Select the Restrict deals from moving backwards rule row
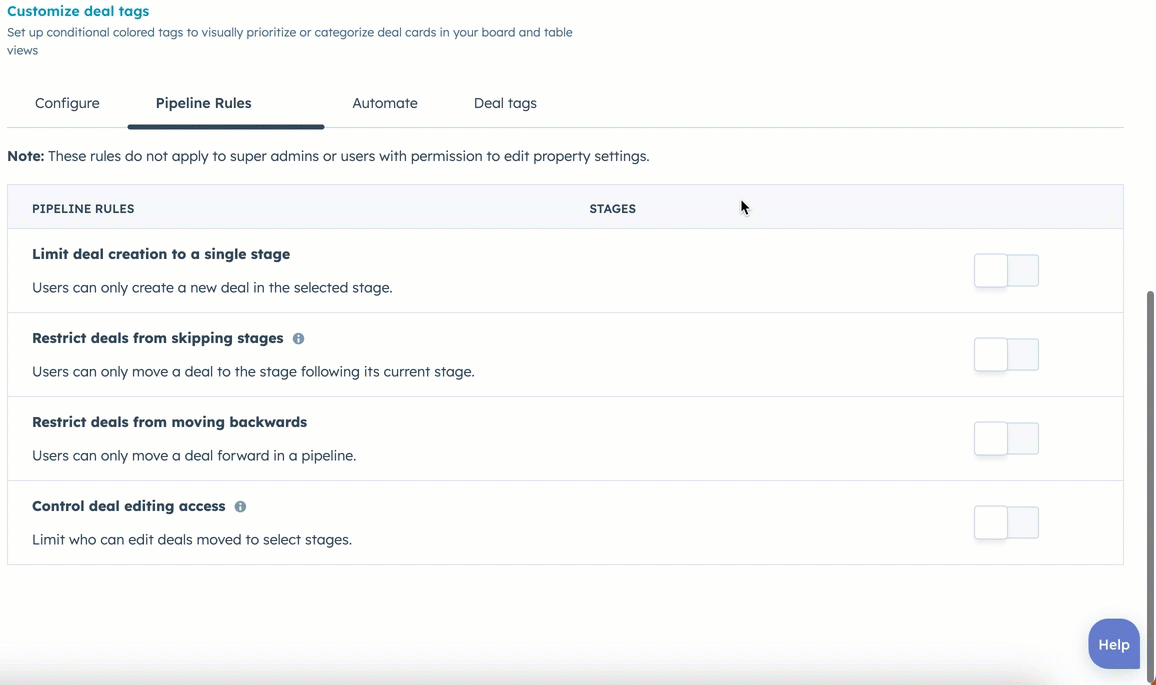 click(x=169, y=421)
